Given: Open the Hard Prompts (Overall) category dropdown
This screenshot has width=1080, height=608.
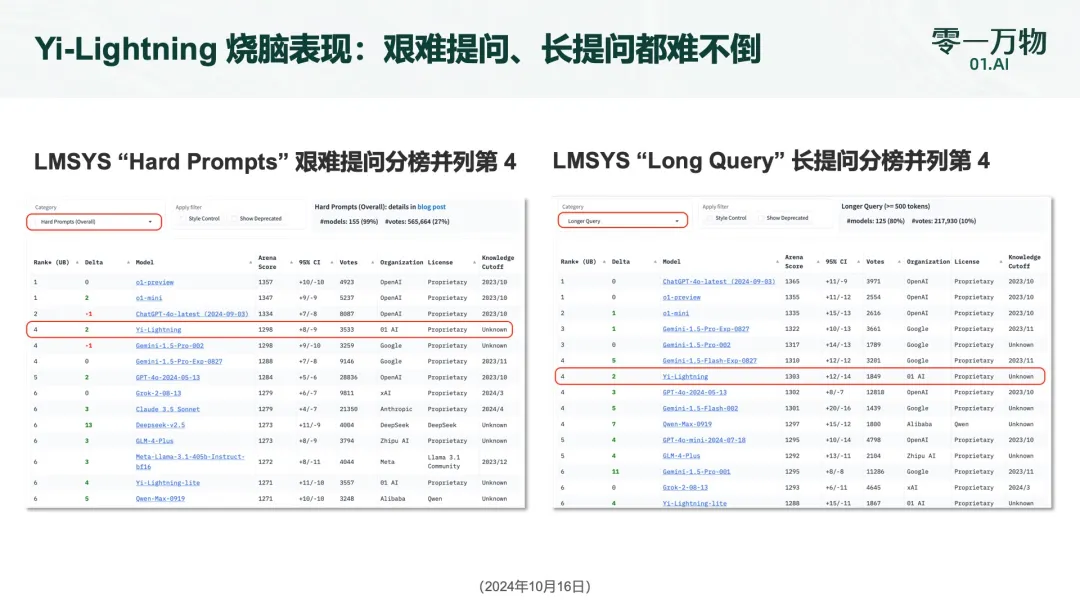Looking at the screenshot, I should click(x=94, y=222).
